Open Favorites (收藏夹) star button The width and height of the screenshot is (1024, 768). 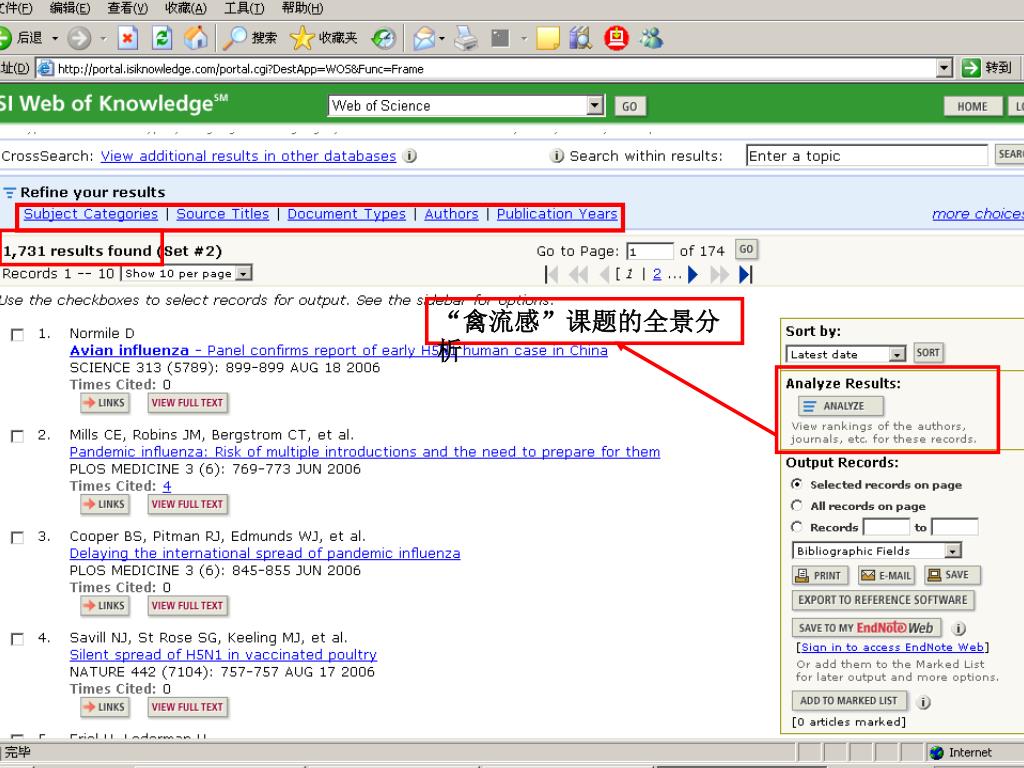(x=323, y=38)
